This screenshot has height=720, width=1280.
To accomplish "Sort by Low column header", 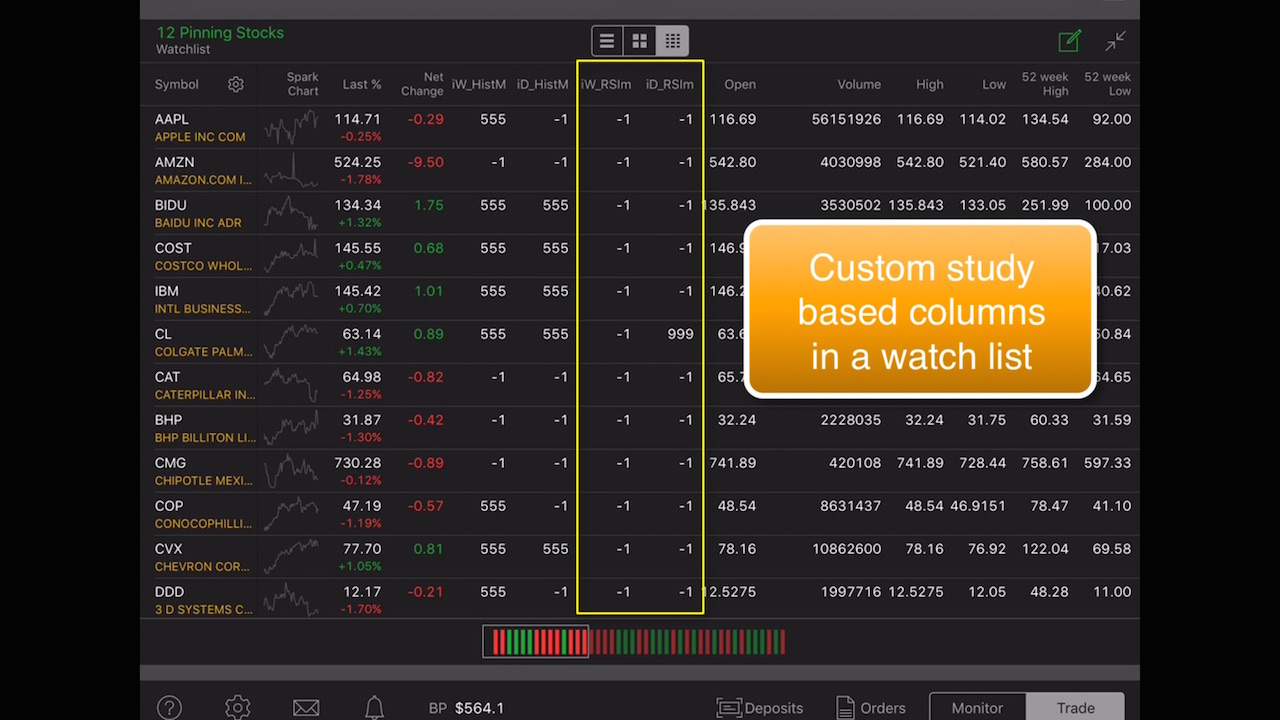I will tap(994, 85).
